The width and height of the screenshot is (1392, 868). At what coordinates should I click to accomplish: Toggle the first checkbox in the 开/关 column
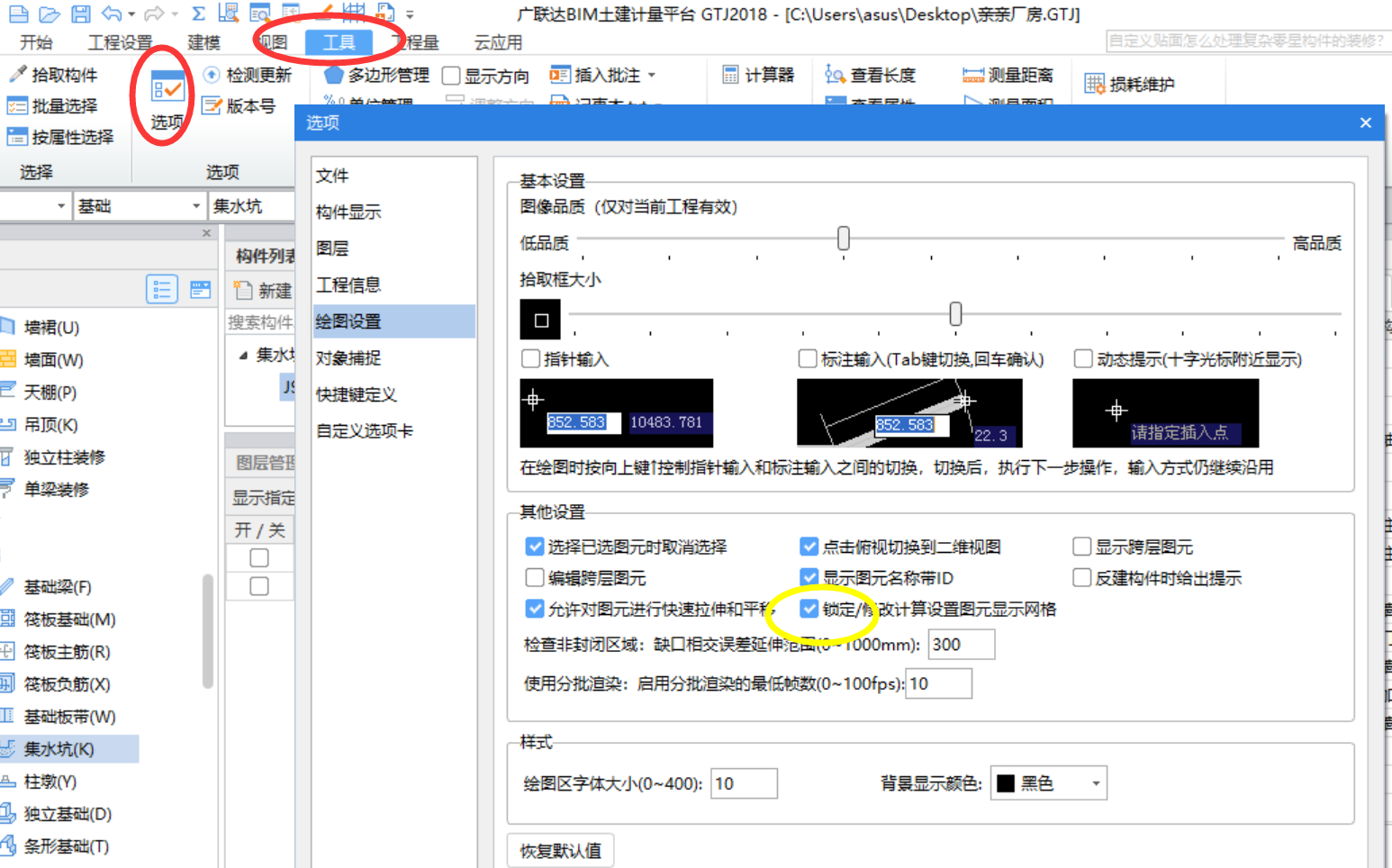coord(259,558)
